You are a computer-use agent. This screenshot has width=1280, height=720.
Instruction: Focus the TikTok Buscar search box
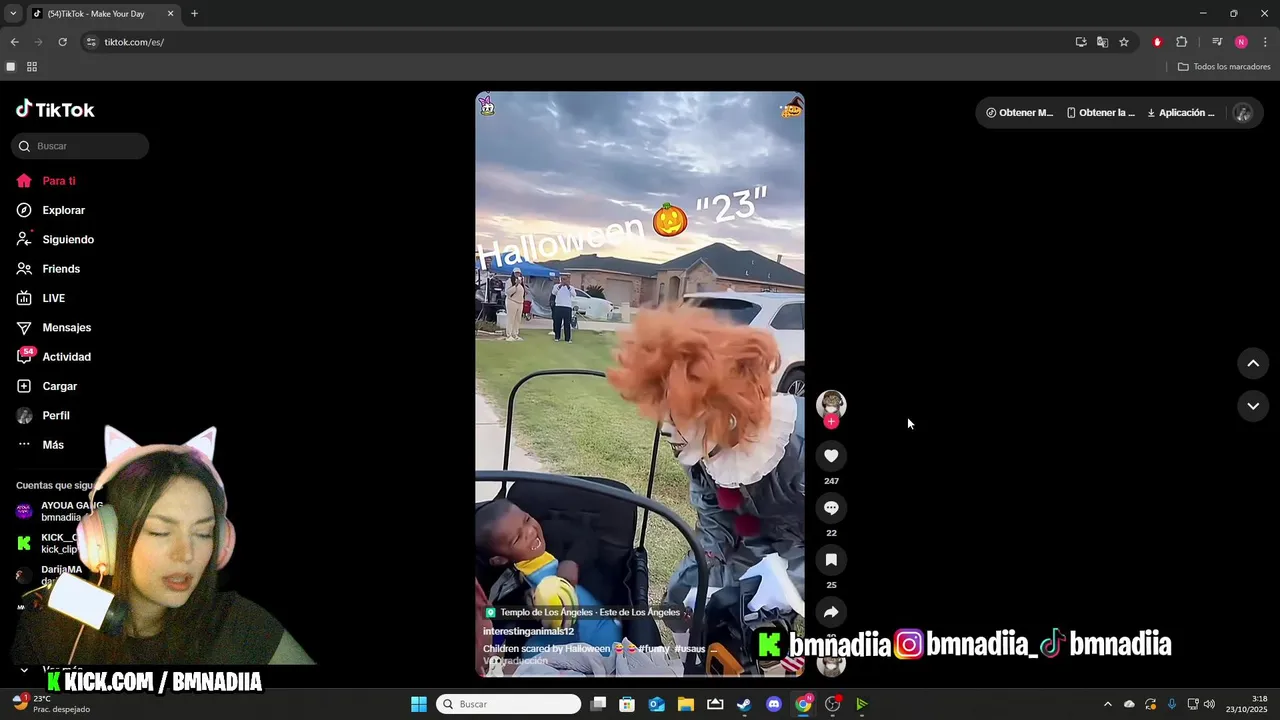(x=80, y=146)
